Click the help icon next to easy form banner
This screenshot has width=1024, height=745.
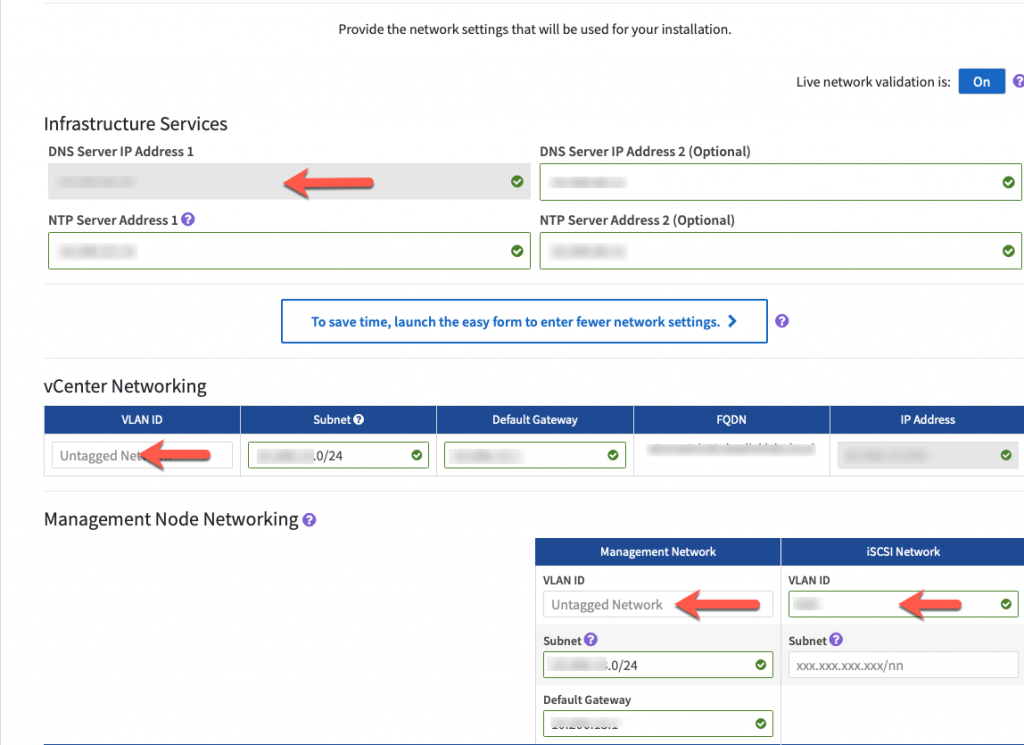(782, 321)
